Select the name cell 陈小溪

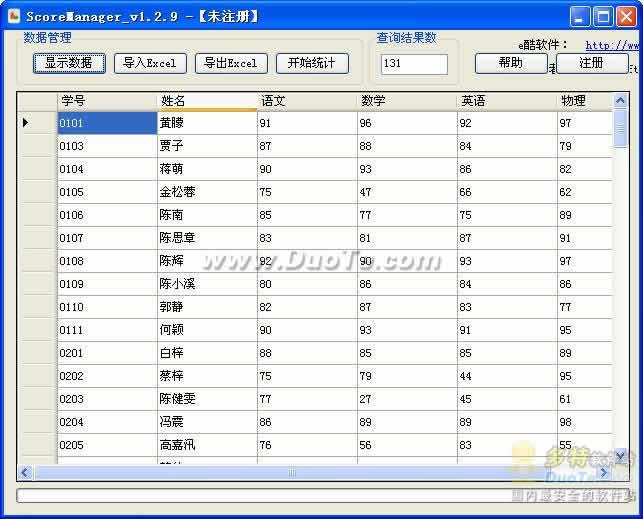point(207,284)
